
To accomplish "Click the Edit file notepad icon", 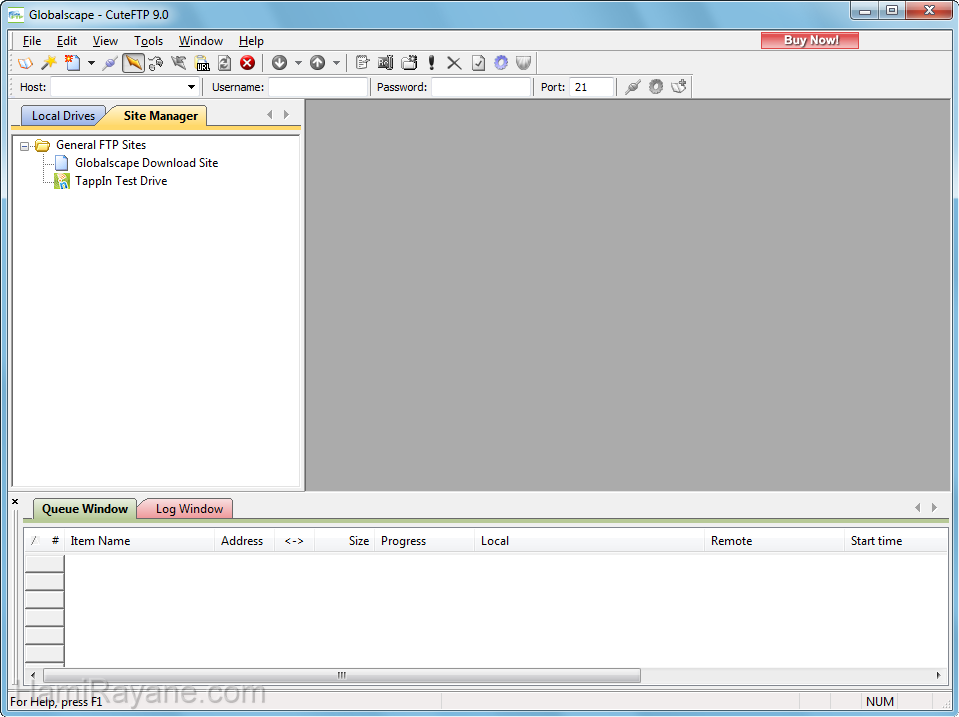I will click(362, 62).
